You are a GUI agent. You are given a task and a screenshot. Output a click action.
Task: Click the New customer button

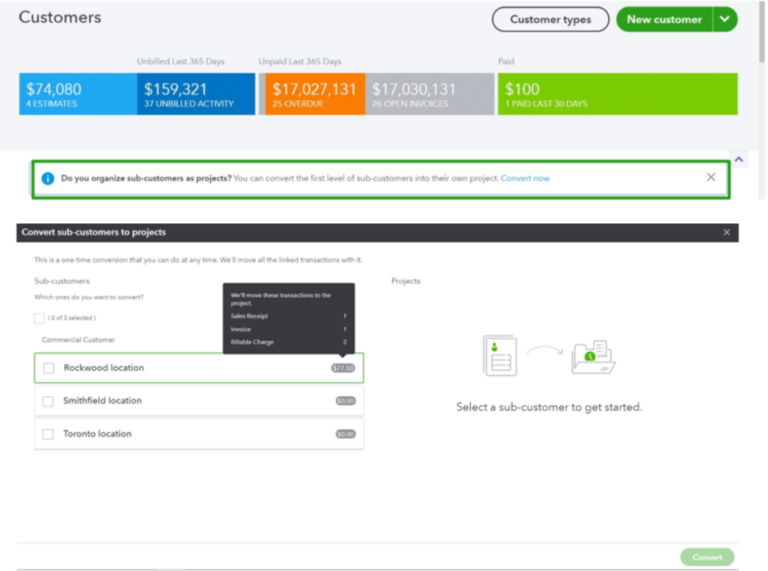[x=664, y=20]
